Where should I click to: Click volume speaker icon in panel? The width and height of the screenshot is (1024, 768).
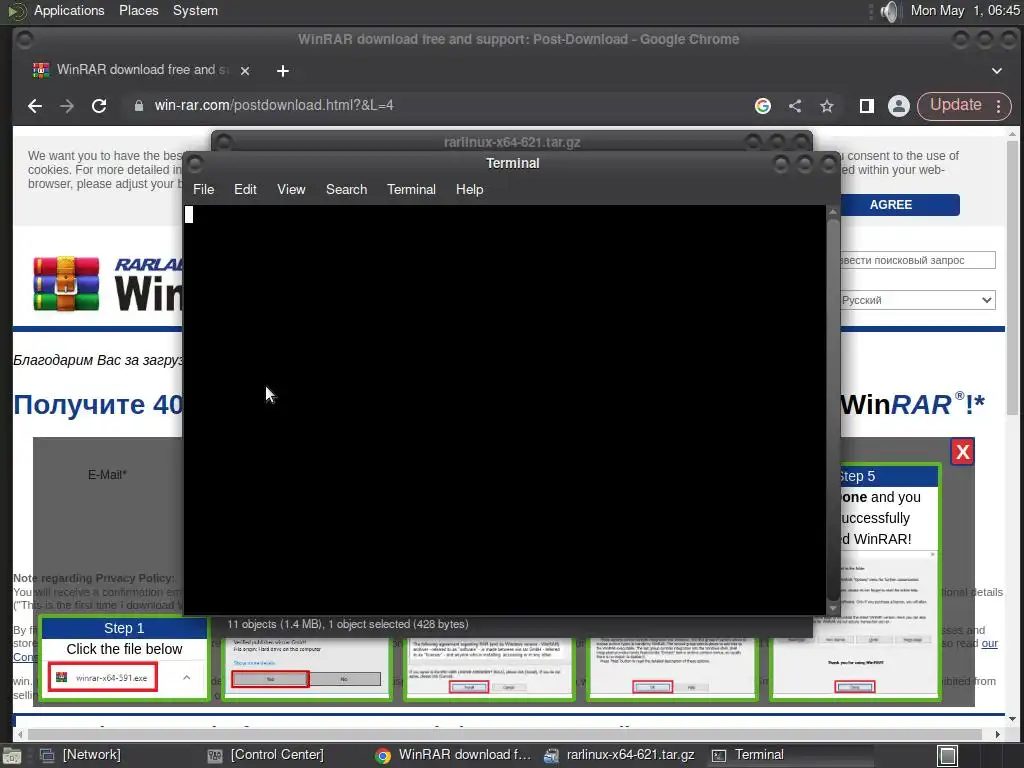889,11
